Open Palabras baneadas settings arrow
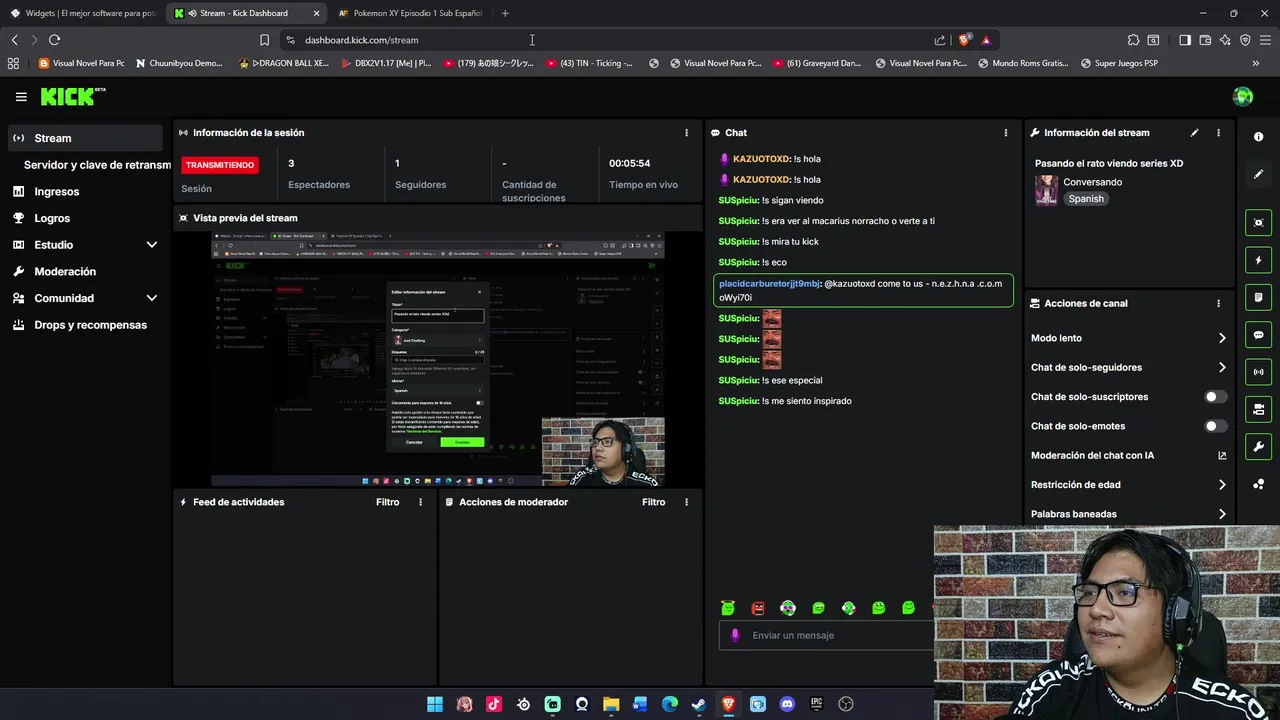The width and height of the screenshot is (1280, 720). tap(1222, 514)
